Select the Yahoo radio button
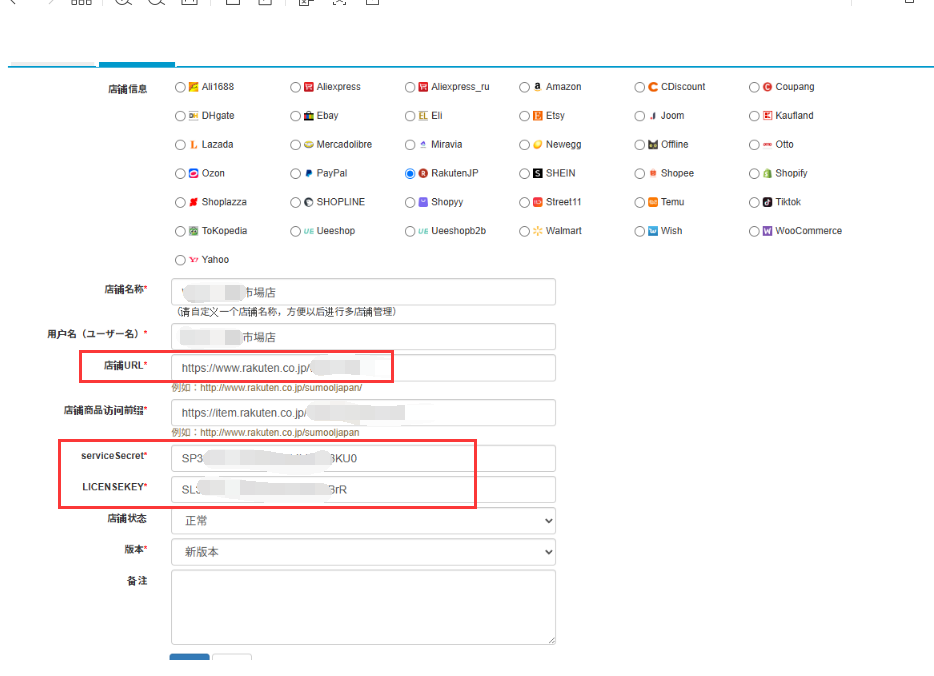The image size is (934, 676). 180,260
